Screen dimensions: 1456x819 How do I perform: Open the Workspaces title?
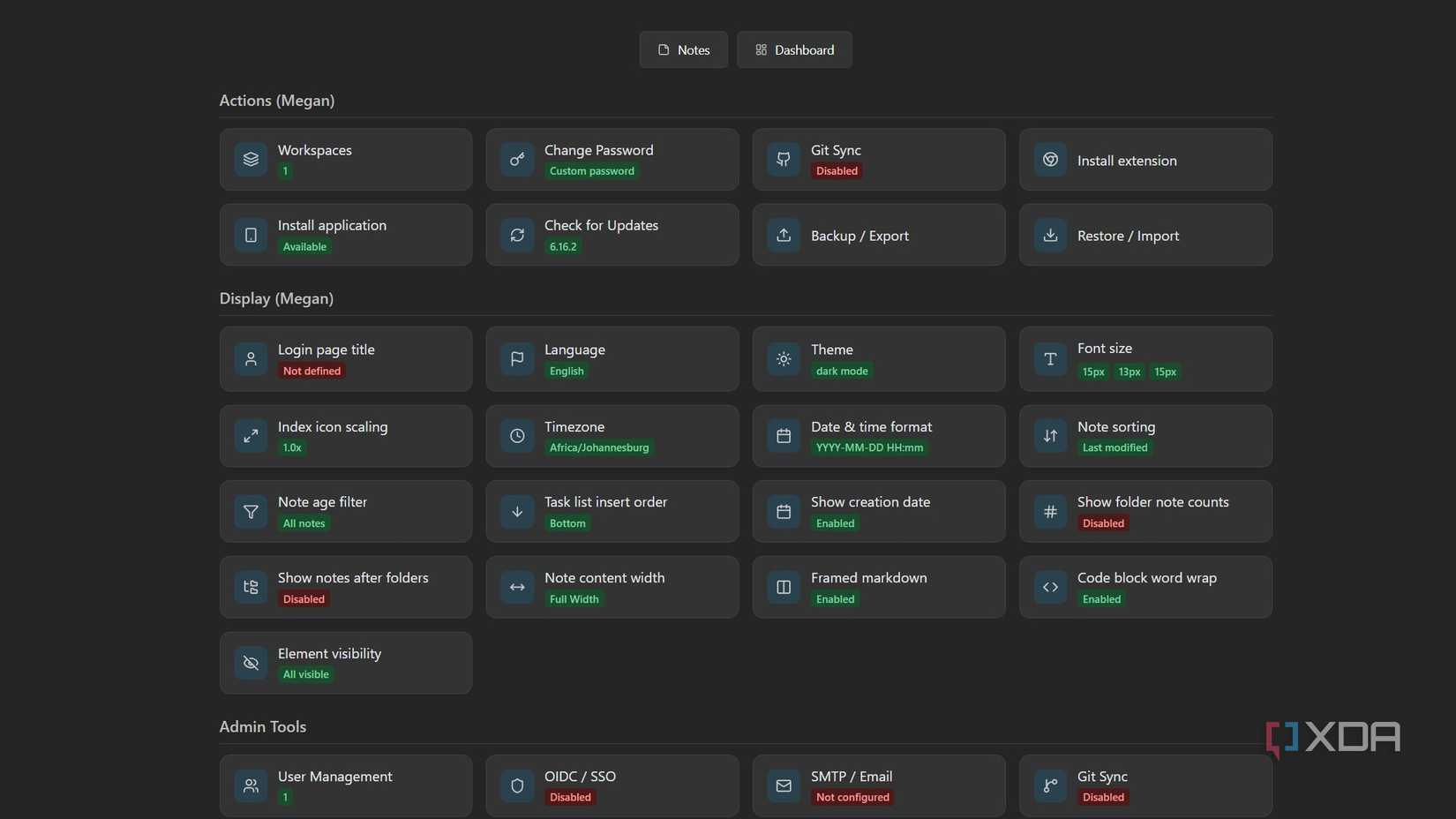pos(314,150)
